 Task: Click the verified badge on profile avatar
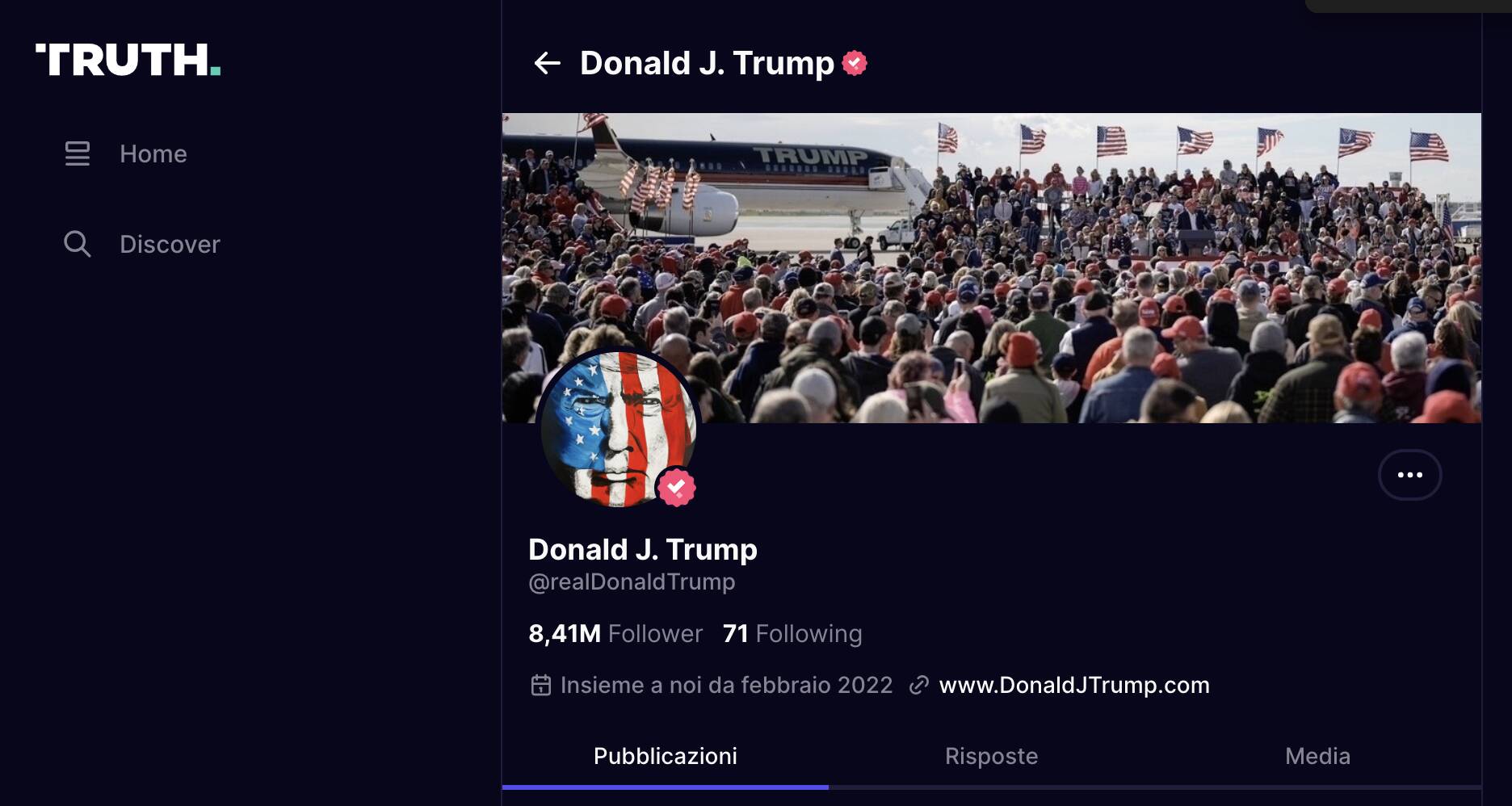pyautogui.click(x=676, y=487)
